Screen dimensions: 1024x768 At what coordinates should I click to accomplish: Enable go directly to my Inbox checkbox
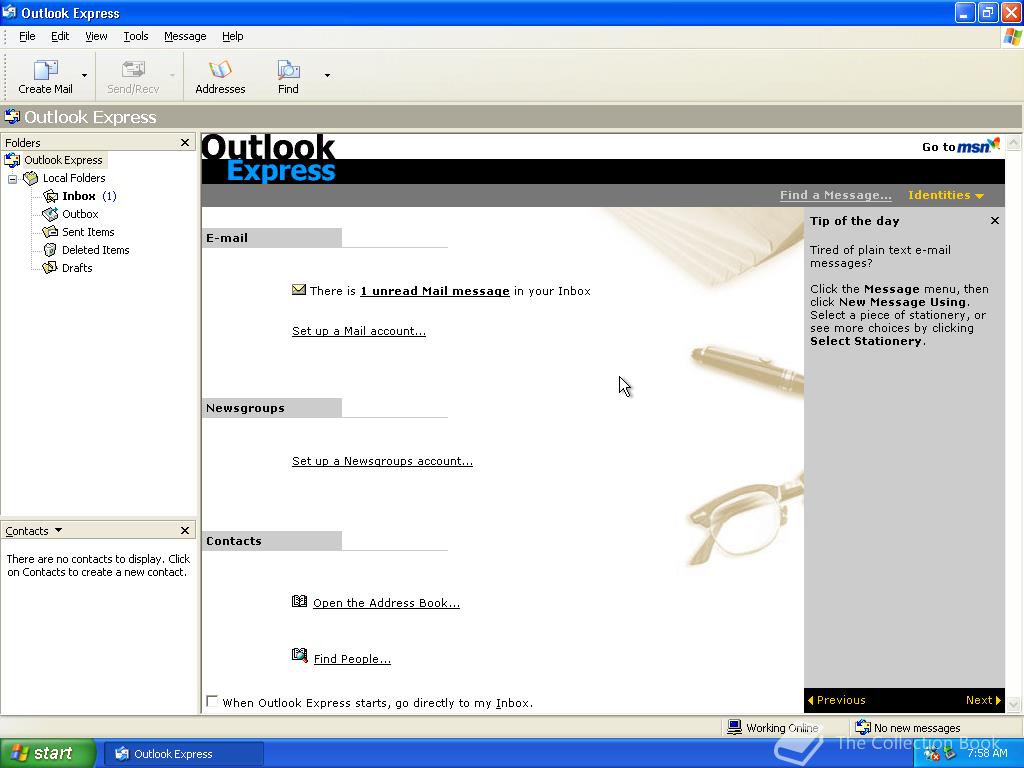(212, 701)
